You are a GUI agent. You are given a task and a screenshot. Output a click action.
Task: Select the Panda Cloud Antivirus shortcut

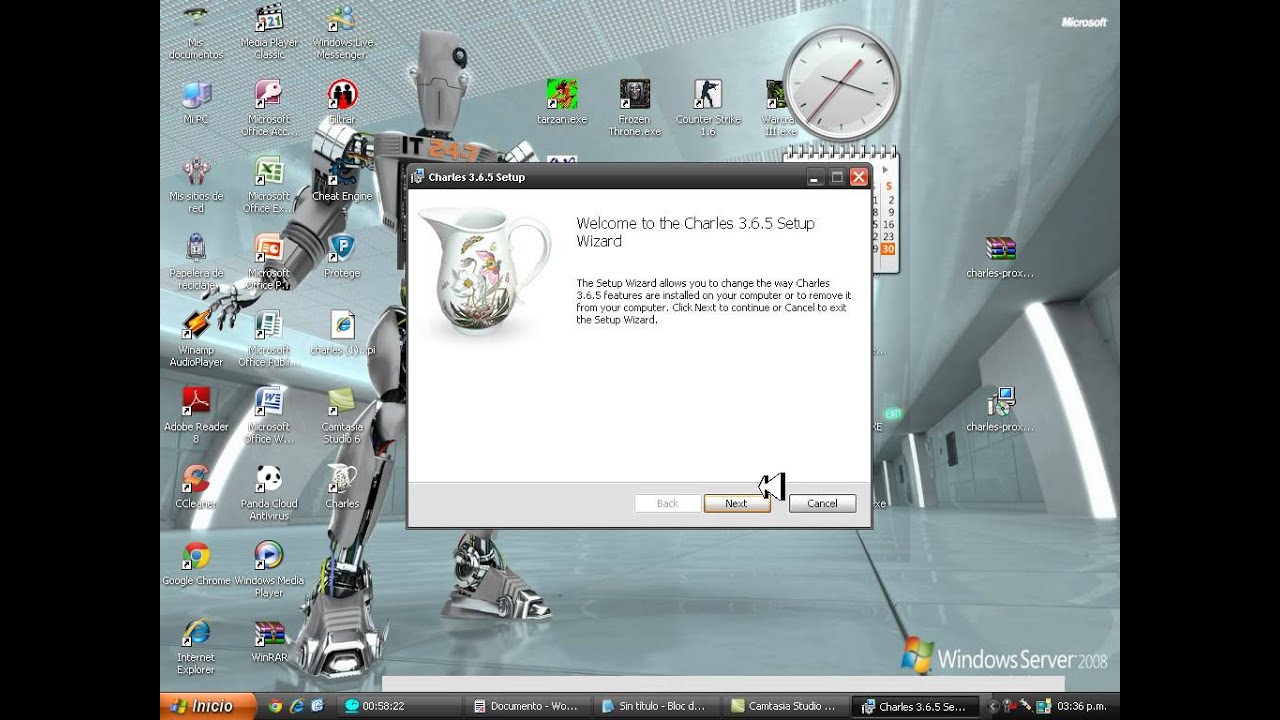click(x=269, y=493)
